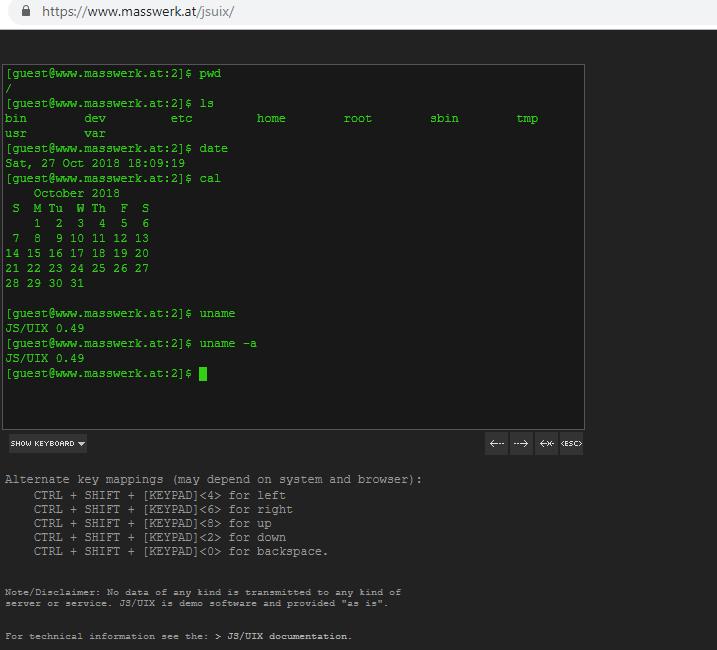Open the Show Keyboard dropdown
Image resolution: width=717 pixels, height=650 pixels.
48,443
